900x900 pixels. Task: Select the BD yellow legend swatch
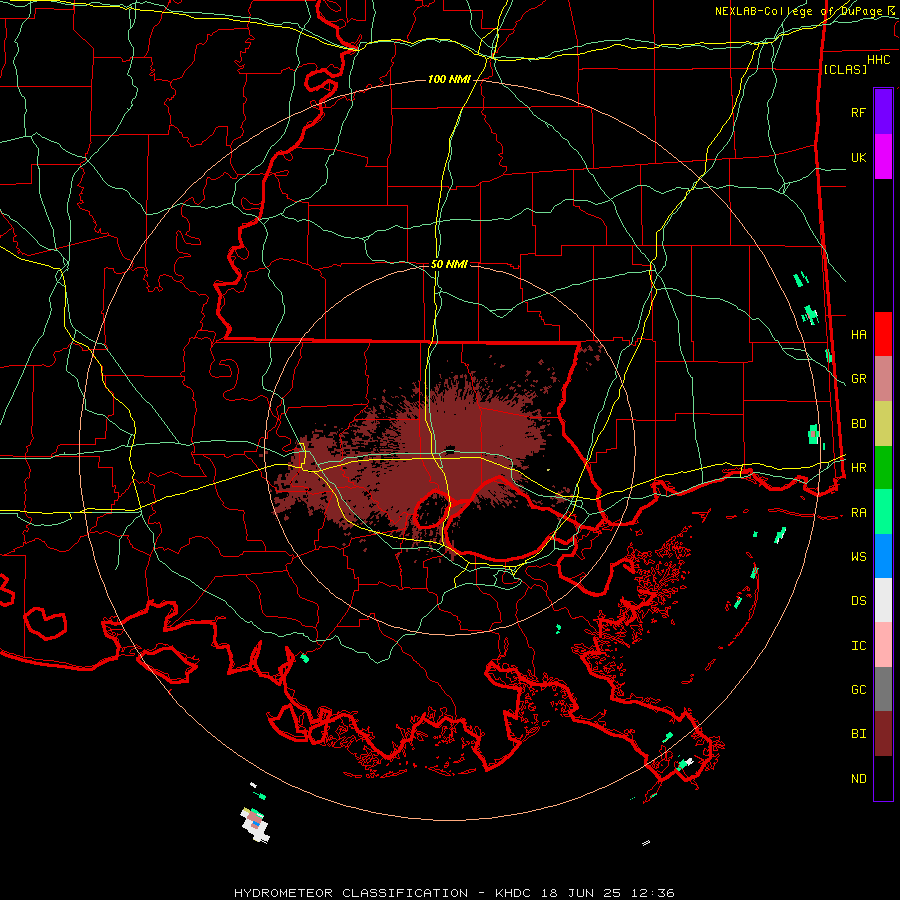click(x=883, y=424)
